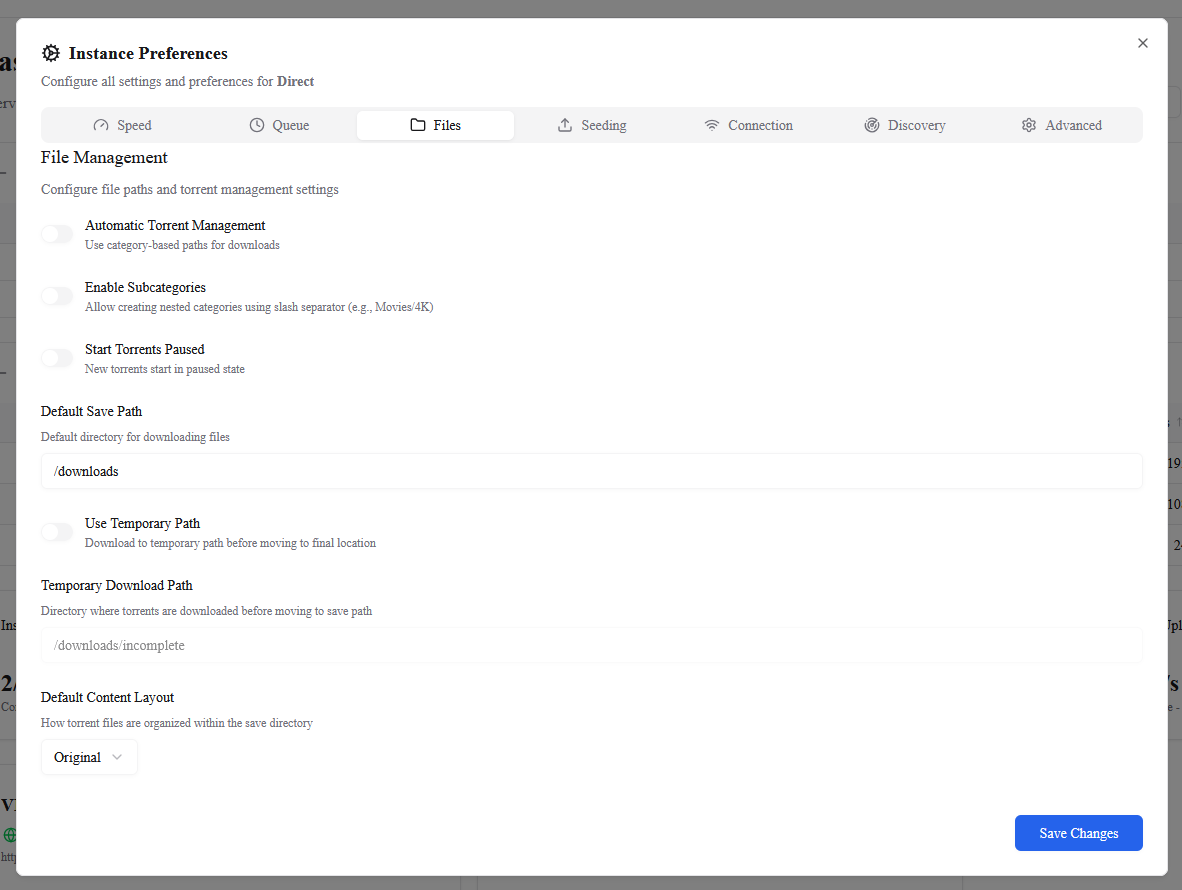Click the Temporary Download Path field
This screenshot has height=890, width=1182.
pos(592,645)
